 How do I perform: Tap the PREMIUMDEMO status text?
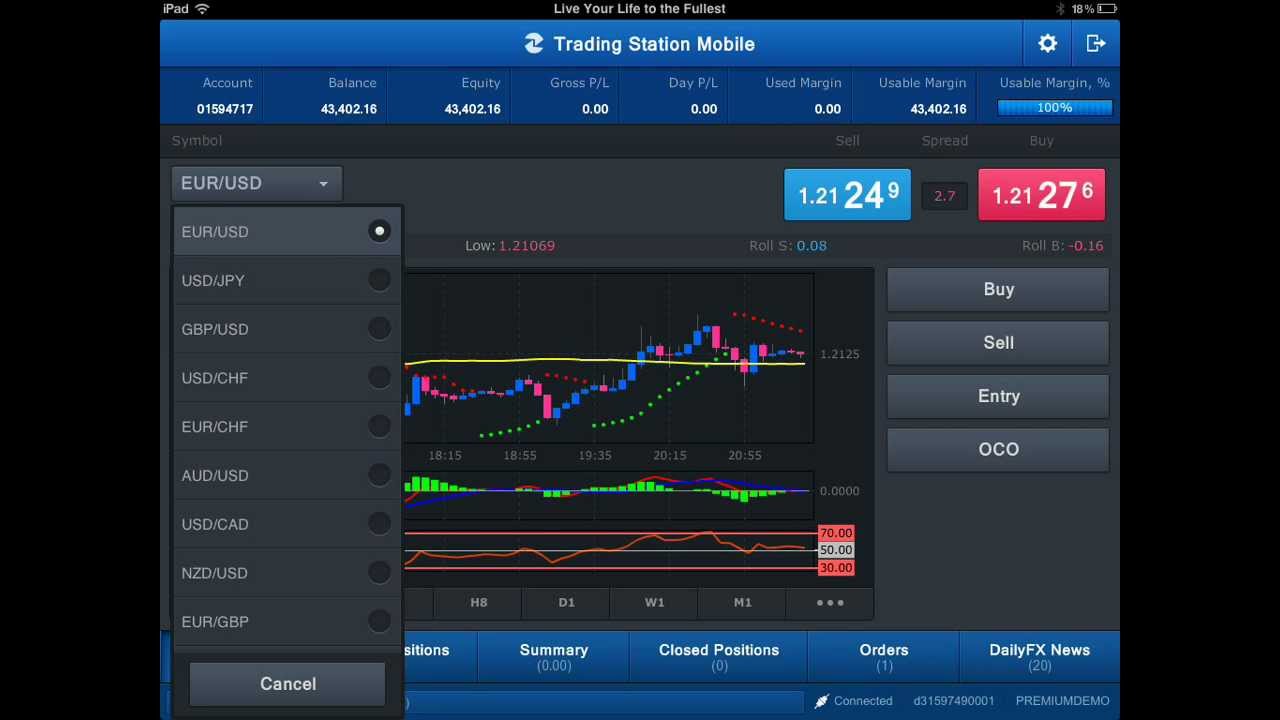point(1062,701)
